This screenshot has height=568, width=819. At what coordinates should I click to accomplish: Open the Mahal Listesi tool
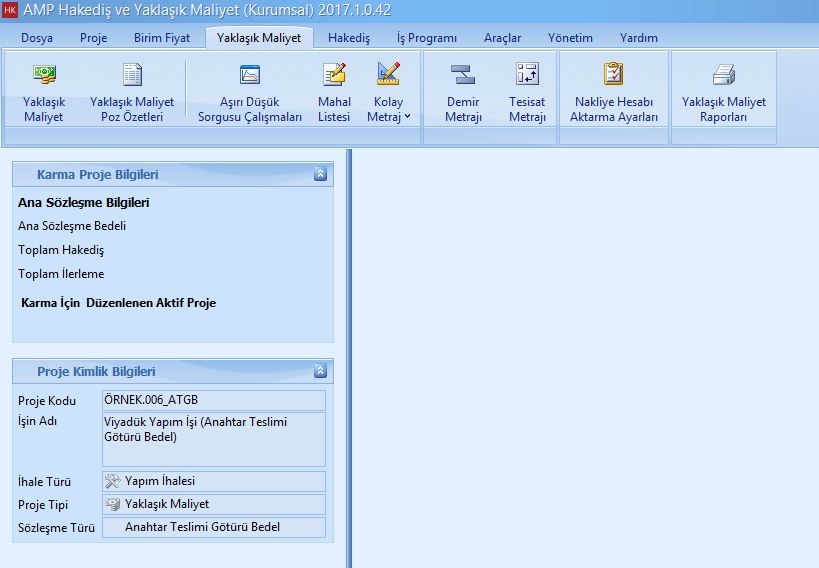tap(334, 91)
